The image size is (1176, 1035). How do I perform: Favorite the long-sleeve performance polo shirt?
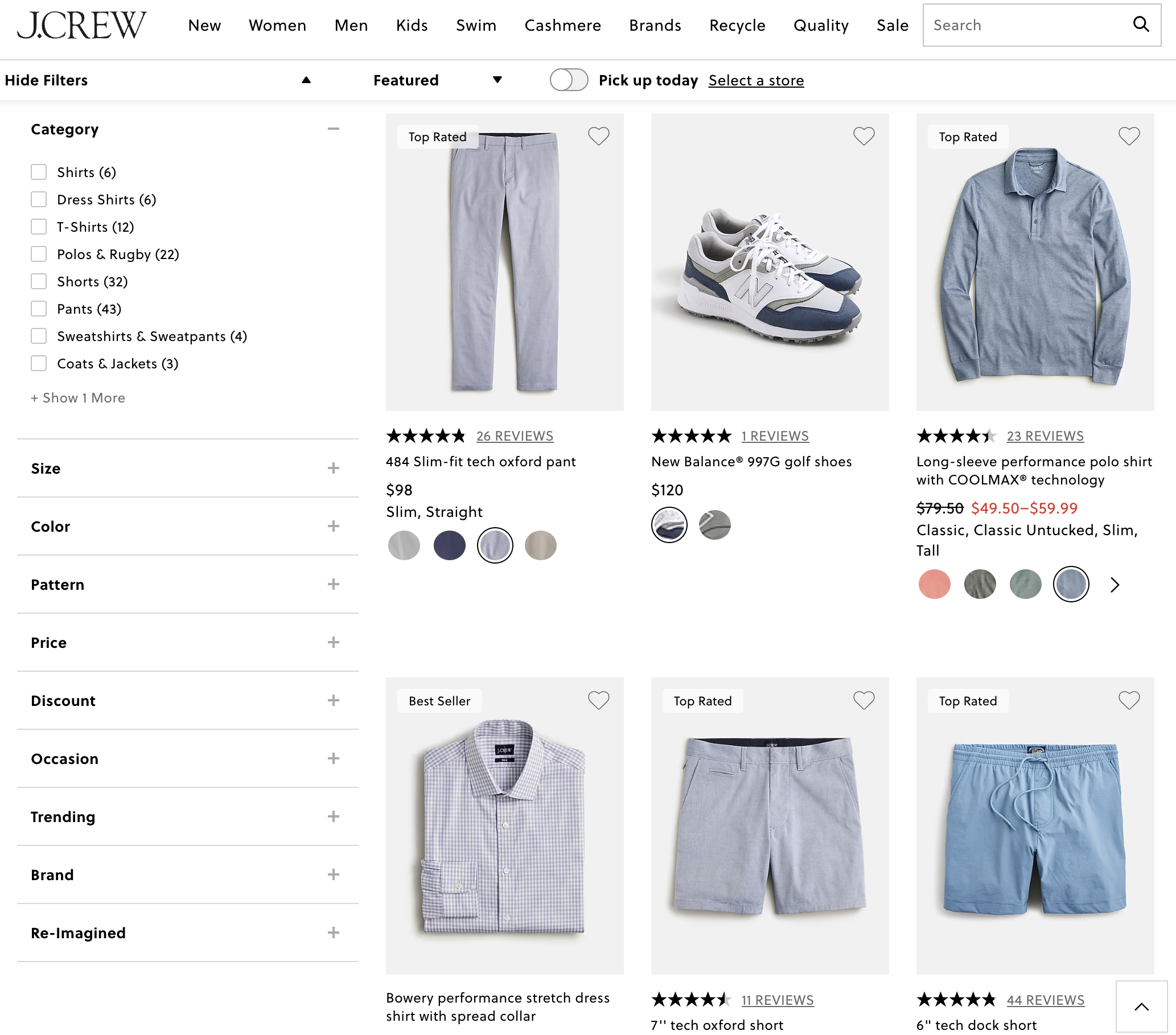[1129, 135]
